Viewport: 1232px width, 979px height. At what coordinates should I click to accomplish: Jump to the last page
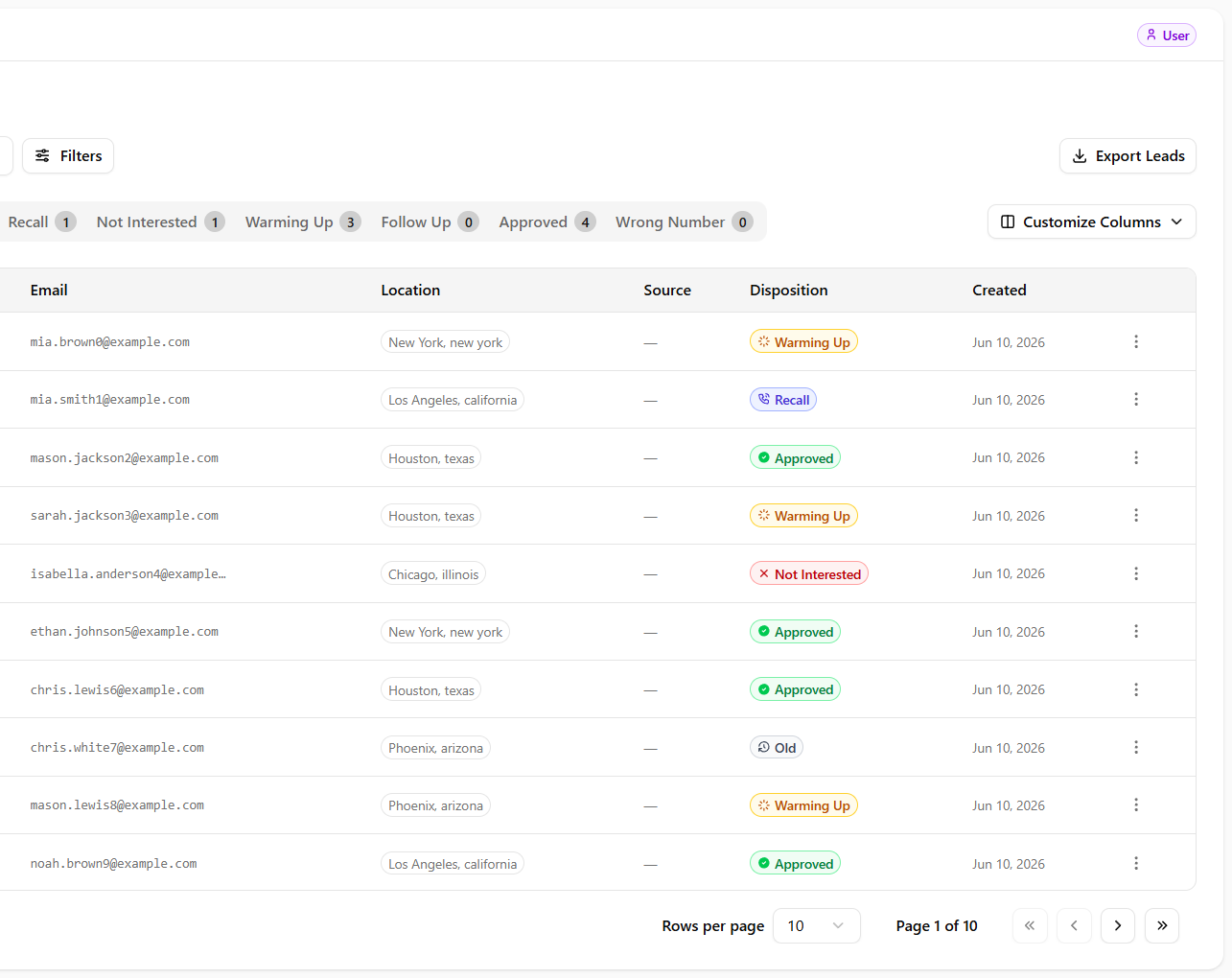click(1162, 925)
